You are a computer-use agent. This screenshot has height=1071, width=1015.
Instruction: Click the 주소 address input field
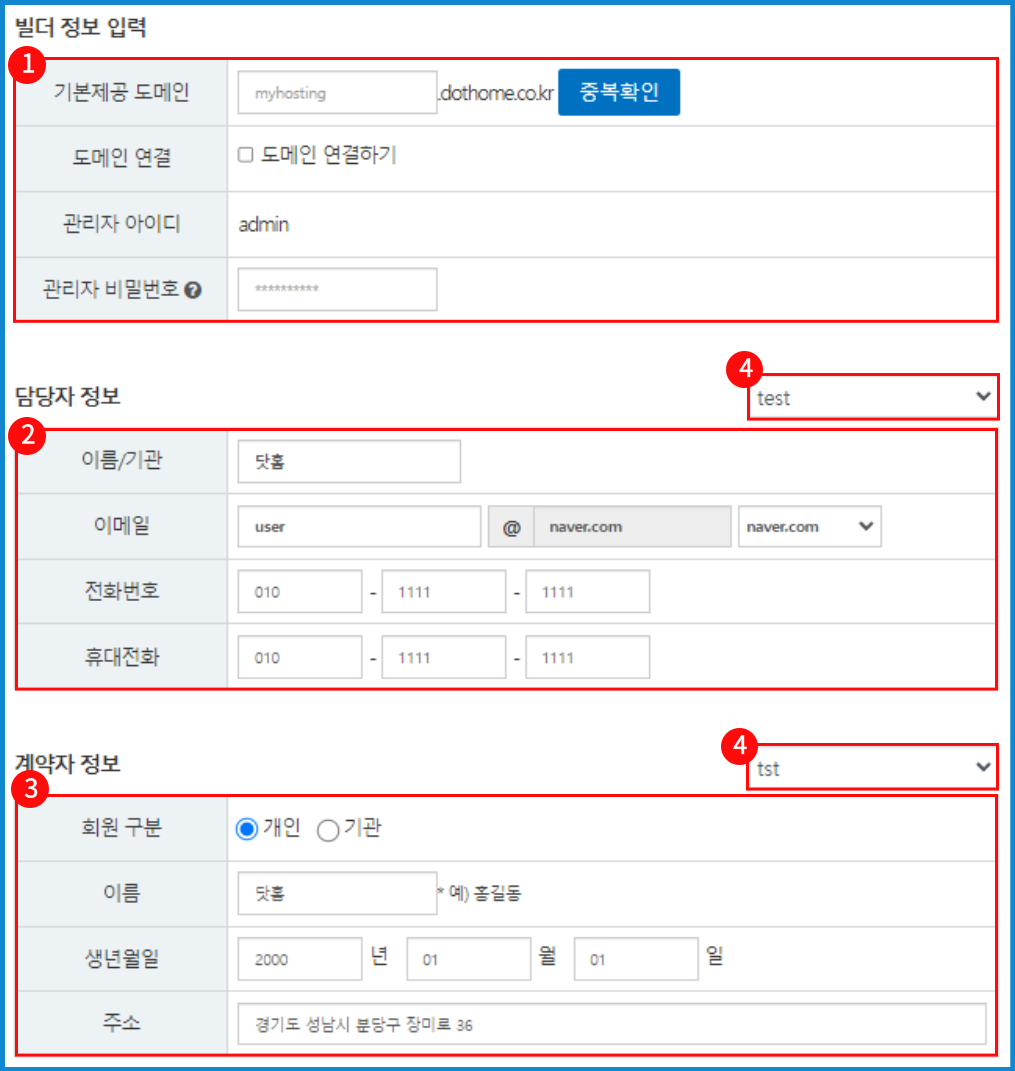click(612, 1025)
